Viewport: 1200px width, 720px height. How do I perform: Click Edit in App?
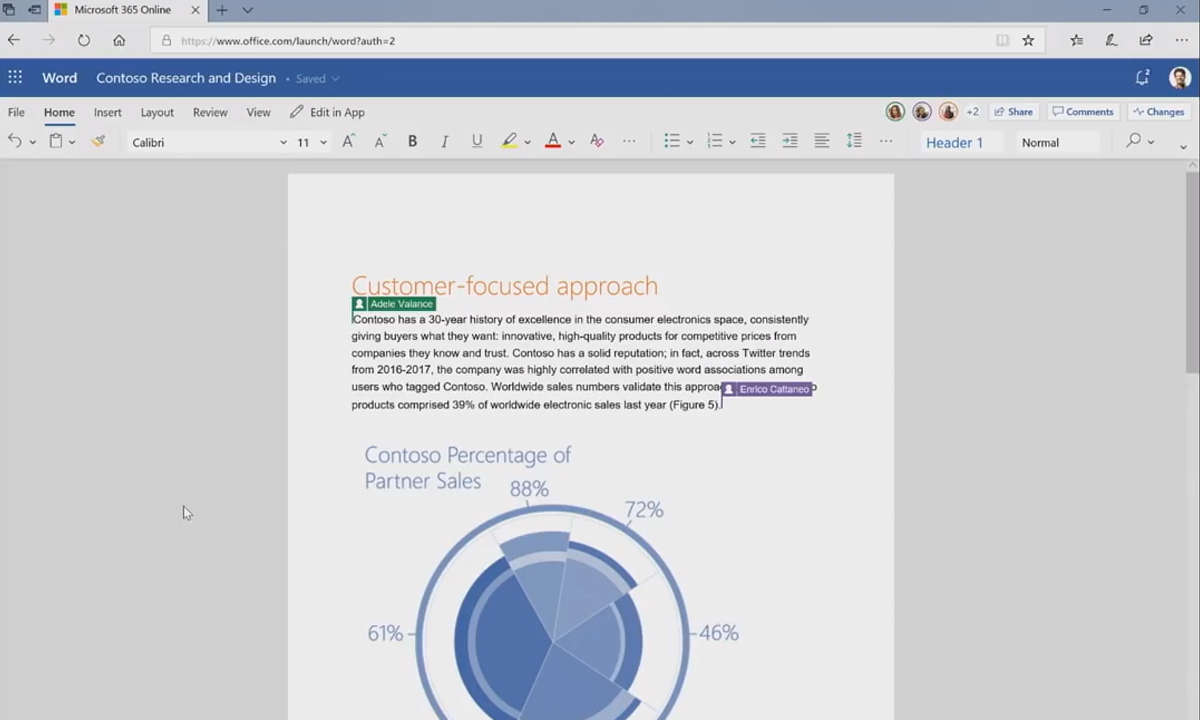[327, 112]
